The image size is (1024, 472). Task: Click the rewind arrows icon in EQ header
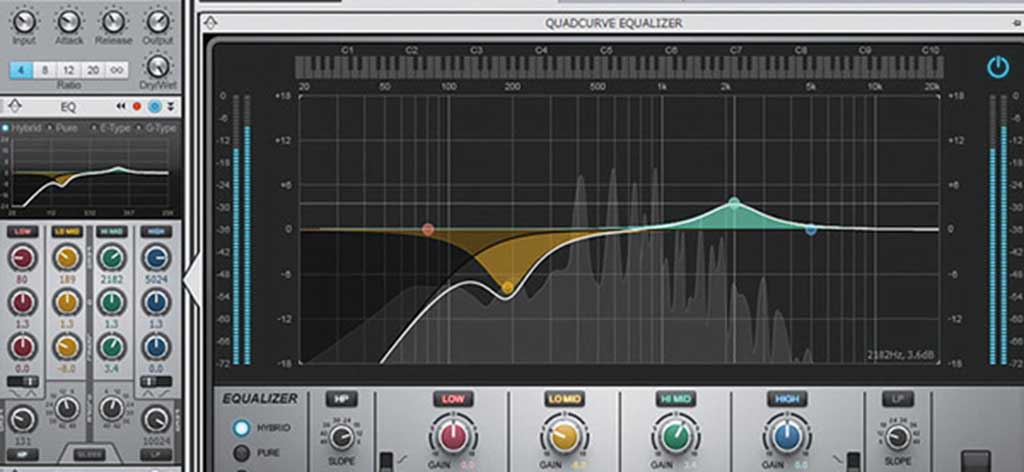(x=121, y=106)
